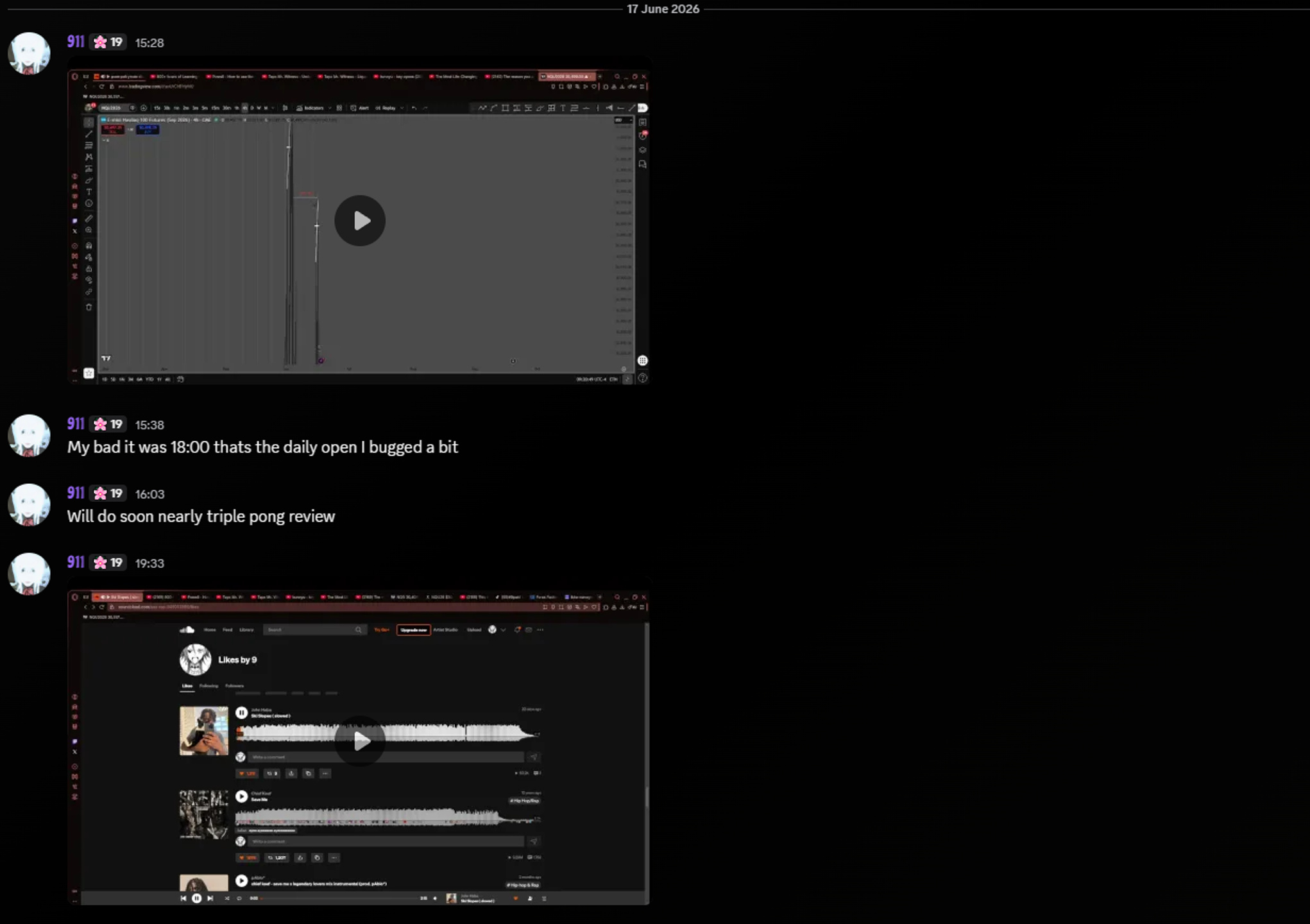The height and width of the screenshot is (924, 1310).
Task: Click username 911 on the 15:28 message
Action: (x=76, y=42)
